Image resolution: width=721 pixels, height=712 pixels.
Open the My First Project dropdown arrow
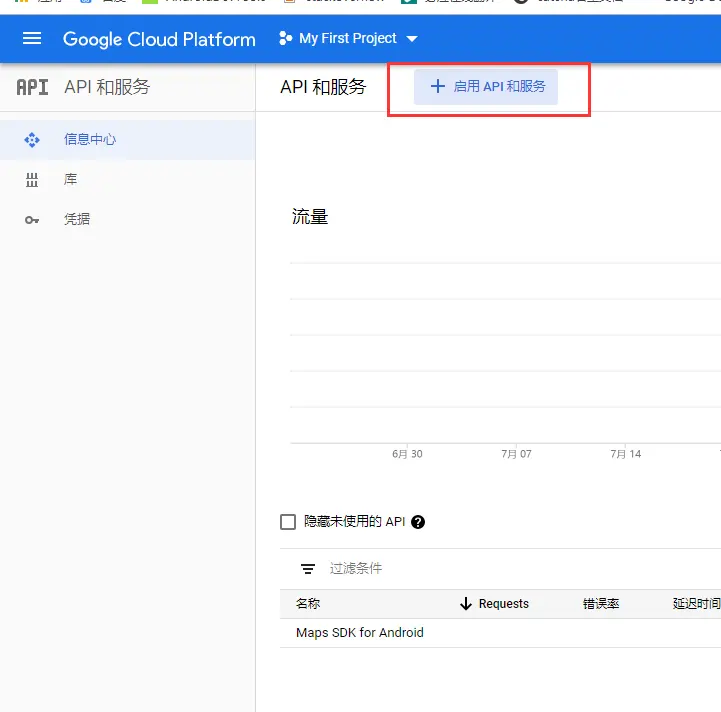(412, 39)
